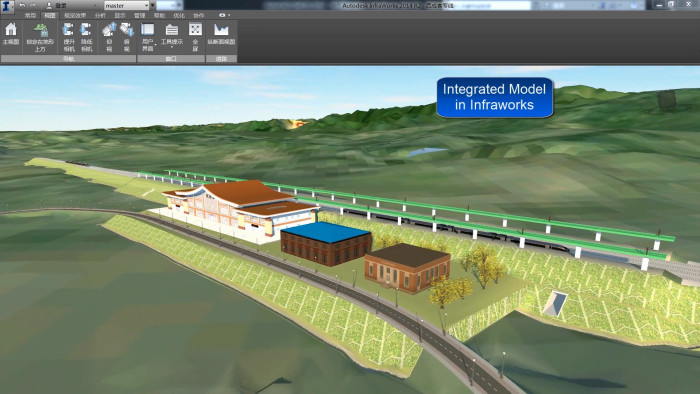Click the lower camera icon
This screenshot has height=394, width=700.
coord(86,30)
